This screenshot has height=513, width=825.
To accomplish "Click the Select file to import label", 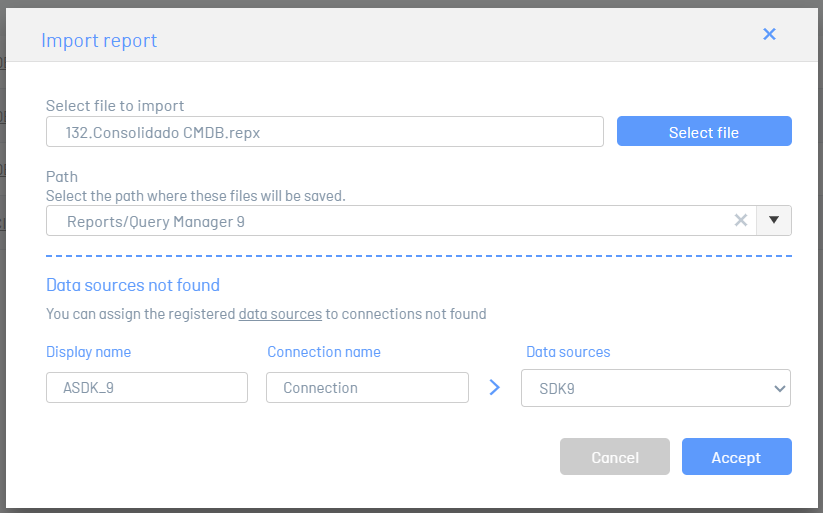I will click(115, 106).
